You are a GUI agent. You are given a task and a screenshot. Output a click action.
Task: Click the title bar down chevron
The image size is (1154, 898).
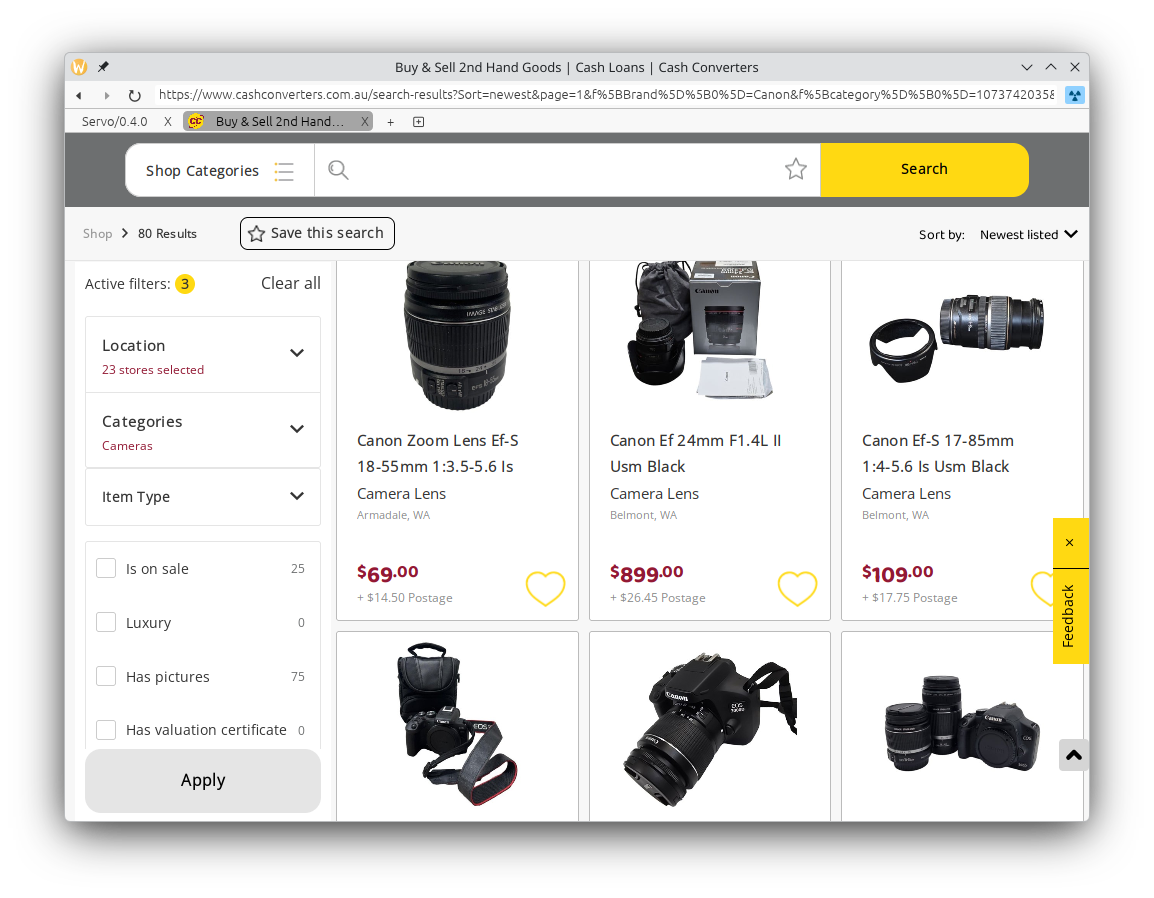point(1027,67)
